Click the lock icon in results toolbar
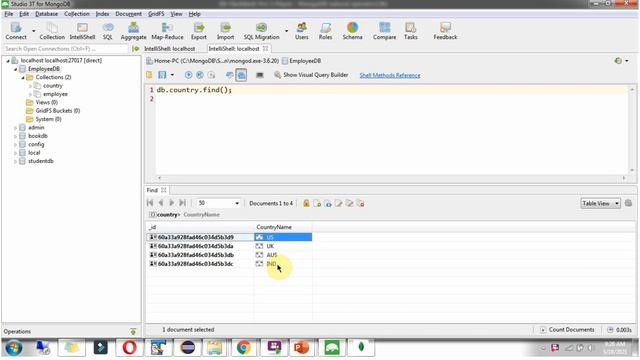Screen dimensions: 640x360 306,203
